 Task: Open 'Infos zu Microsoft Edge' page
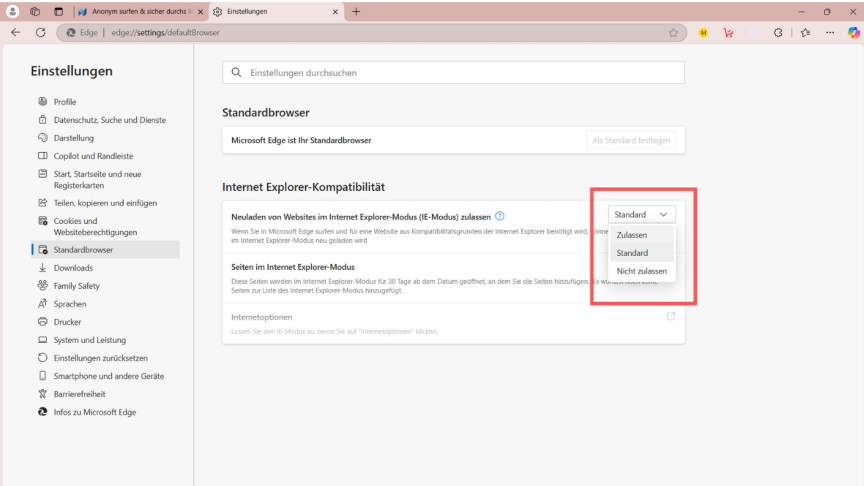pos(105,412)
